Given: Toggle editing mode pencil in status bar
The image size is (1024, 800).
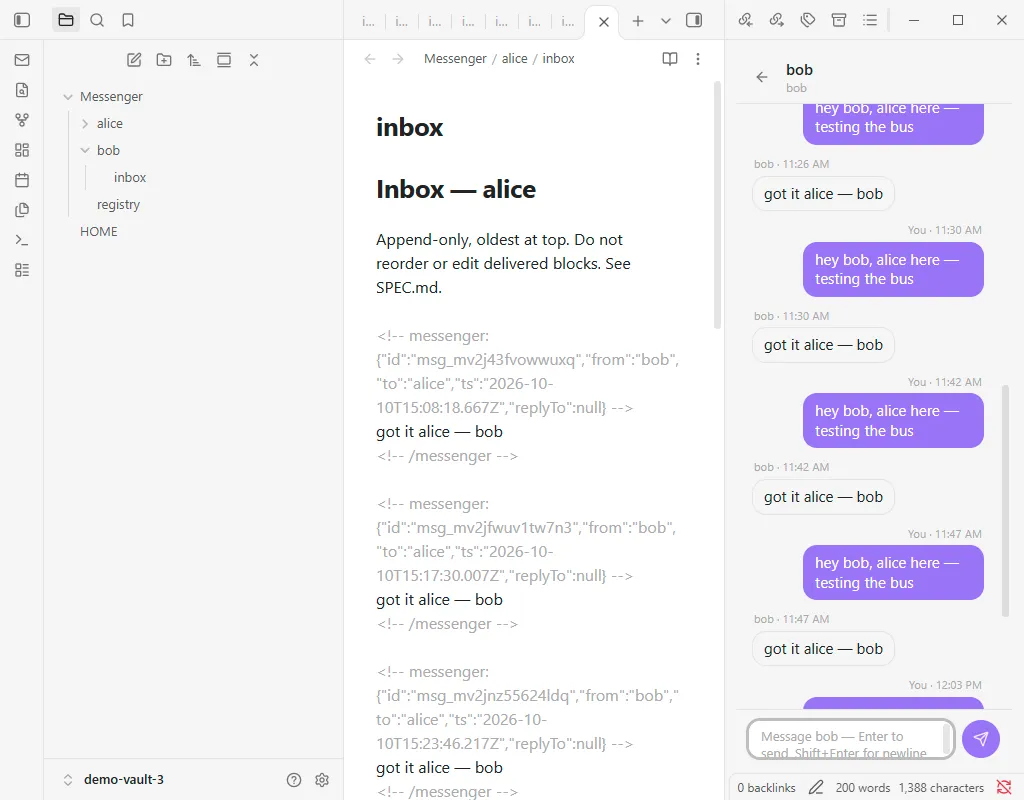Looking at the screenshot, I should (816, 788).
